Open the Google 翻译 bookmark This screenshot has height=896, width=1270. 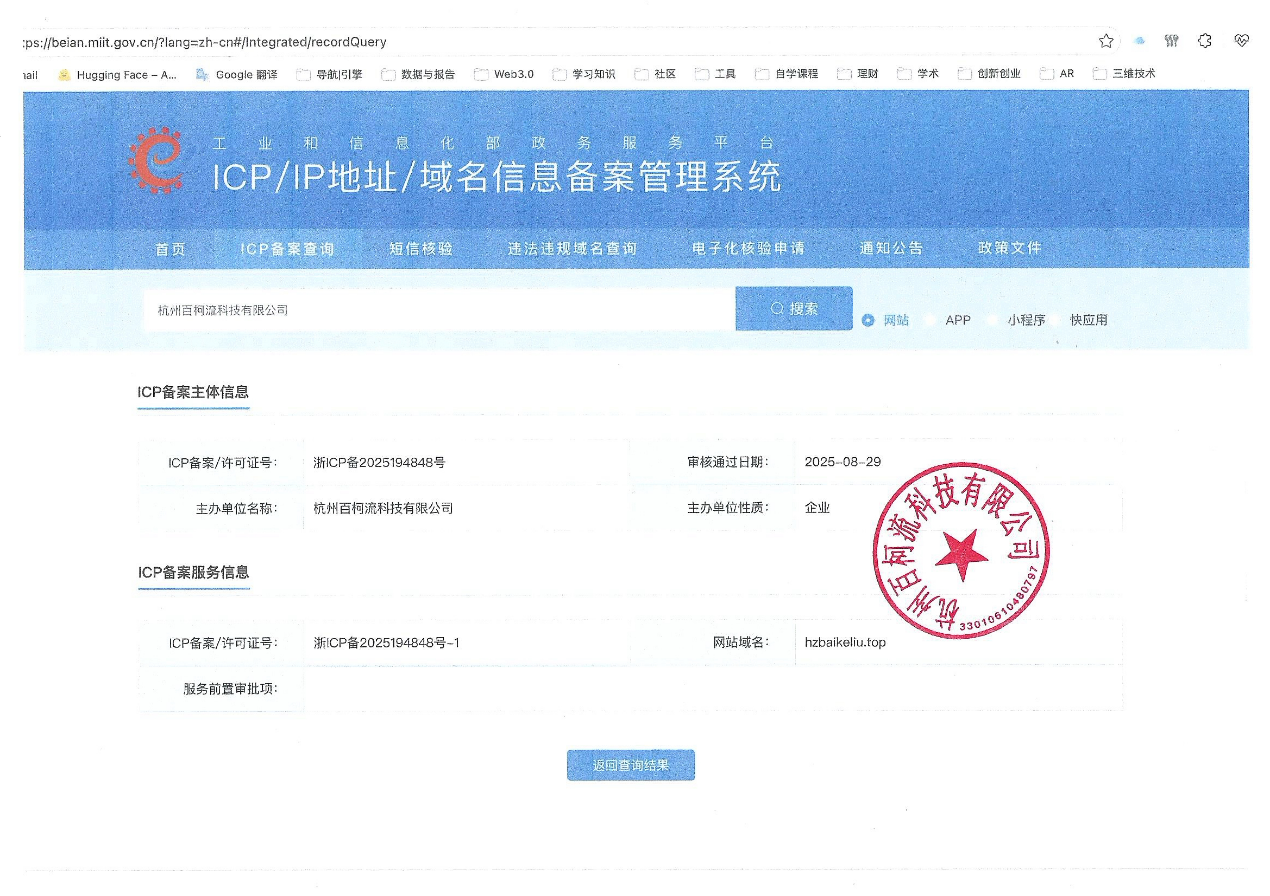pyautogui.click(x=237, y=74)
